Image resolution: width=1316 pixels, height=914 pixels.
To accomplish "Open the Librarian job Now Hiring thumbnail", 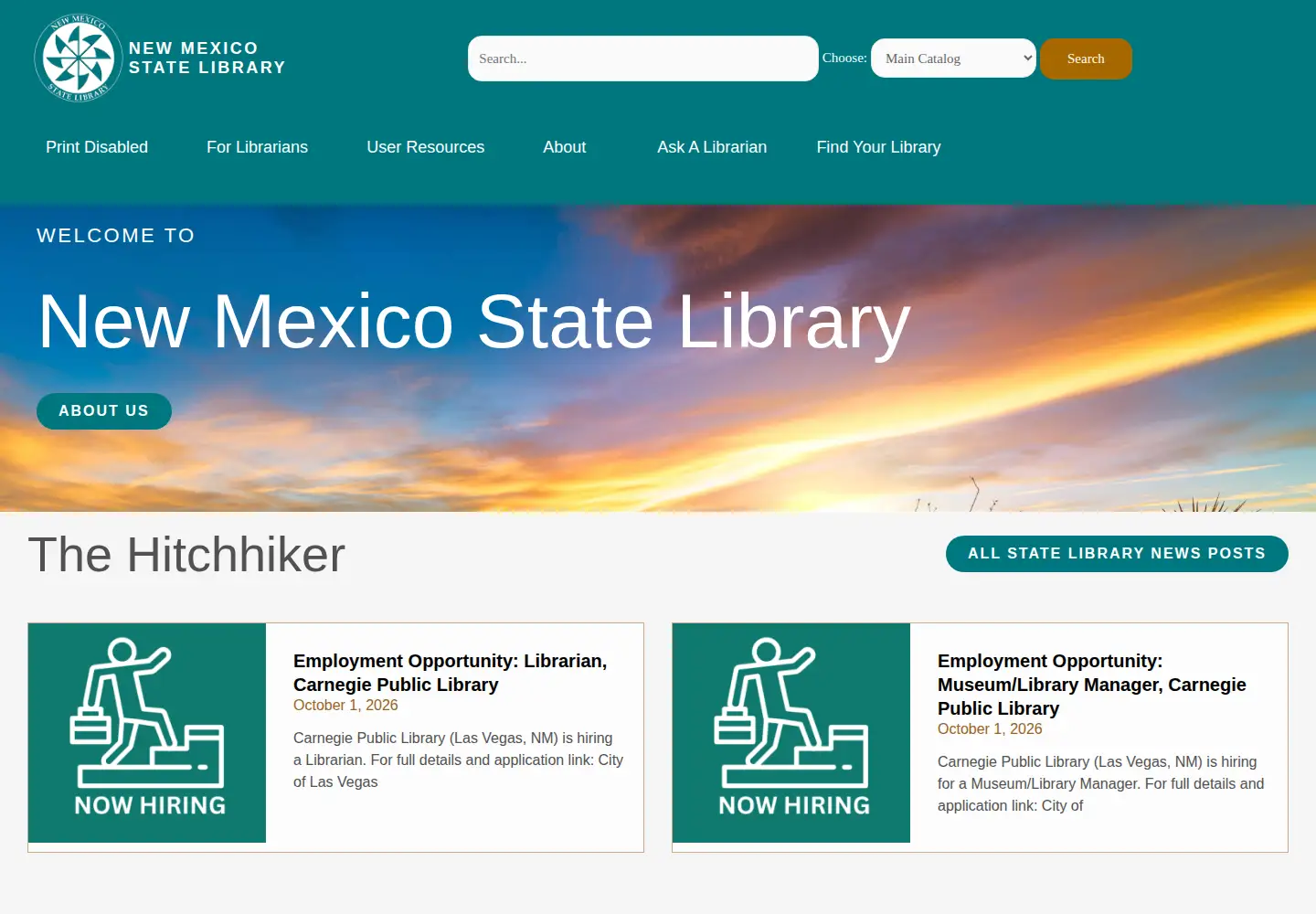I will 147,733.
